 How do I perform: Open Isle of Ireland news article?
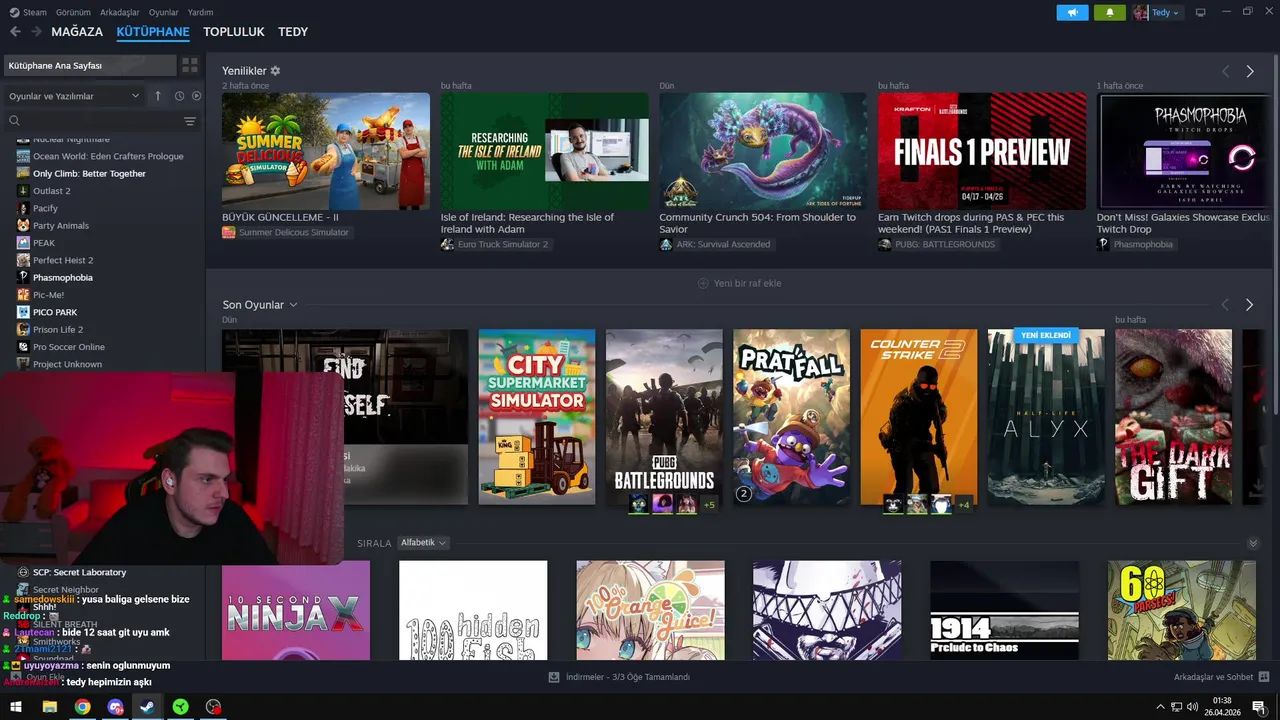(x=544, y=151)
